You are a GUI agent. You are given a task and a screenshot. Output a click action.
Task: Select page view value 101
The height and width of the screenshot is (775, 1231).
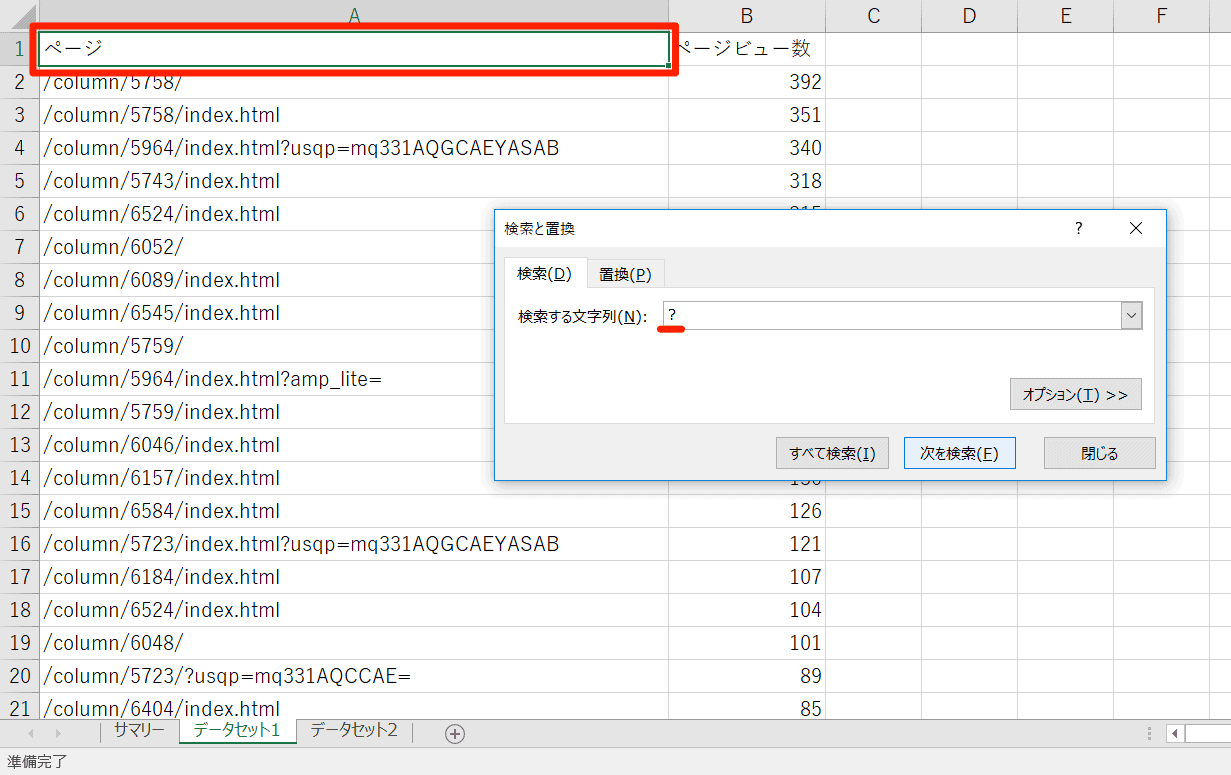coord(747,643)
